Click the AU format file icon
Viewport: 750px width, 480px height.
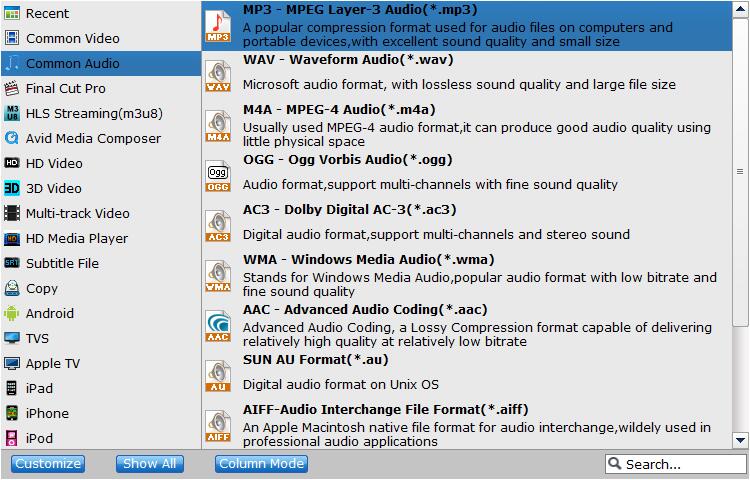(218, 376)
